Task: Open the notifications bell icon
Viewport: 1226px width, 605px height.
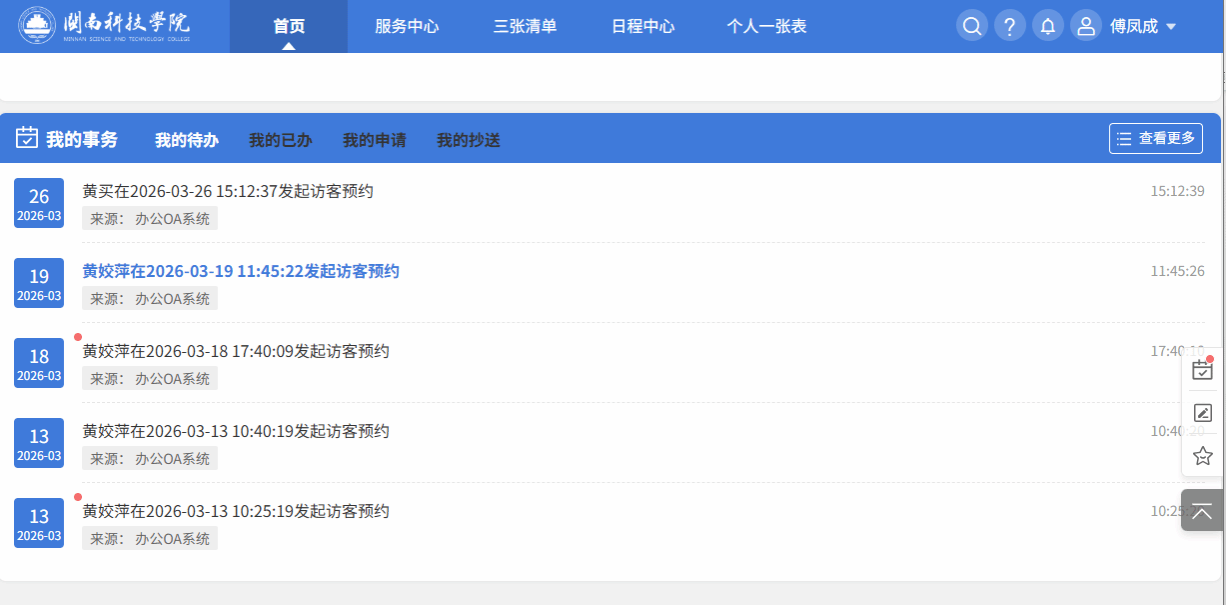Action: pyautogui.click(x=1047, y=26)
